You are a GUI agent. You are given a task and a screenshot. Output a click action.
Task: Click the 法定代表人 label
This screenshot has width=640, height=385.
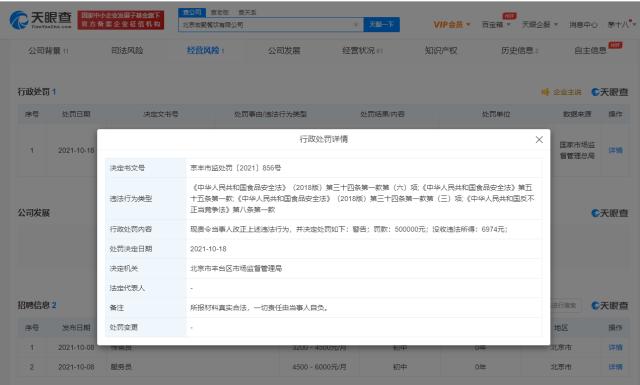[x=127, y=288]
